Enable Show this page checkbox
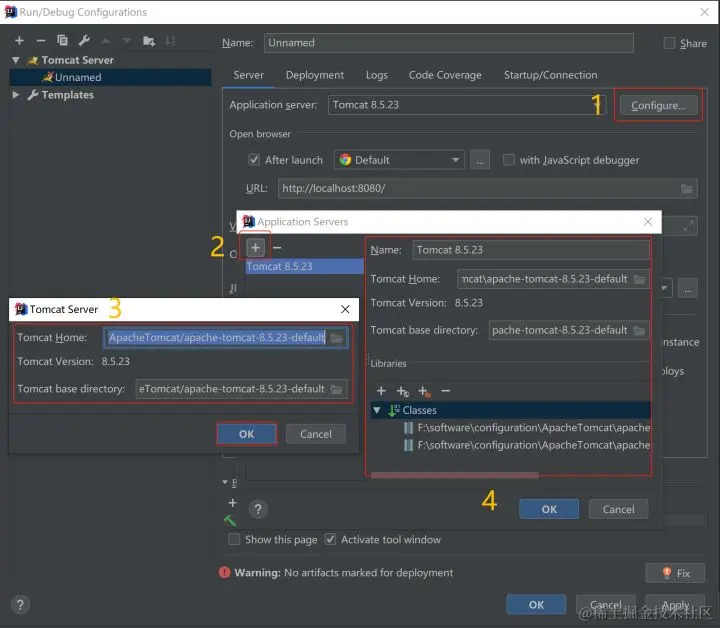The image size is (720, 628). (234, 539)
